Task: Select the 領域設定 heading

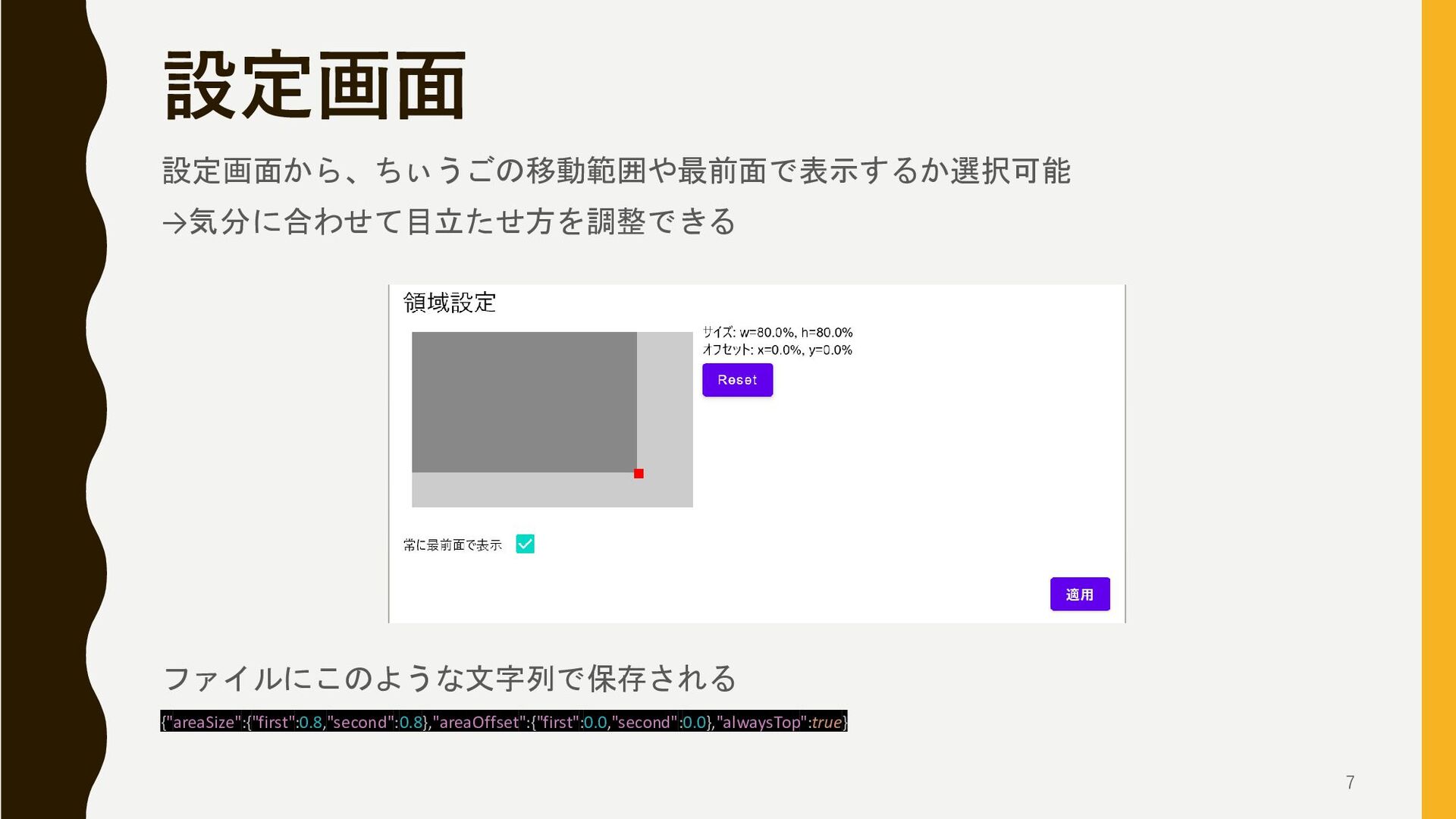Action: tap(450, 303)
